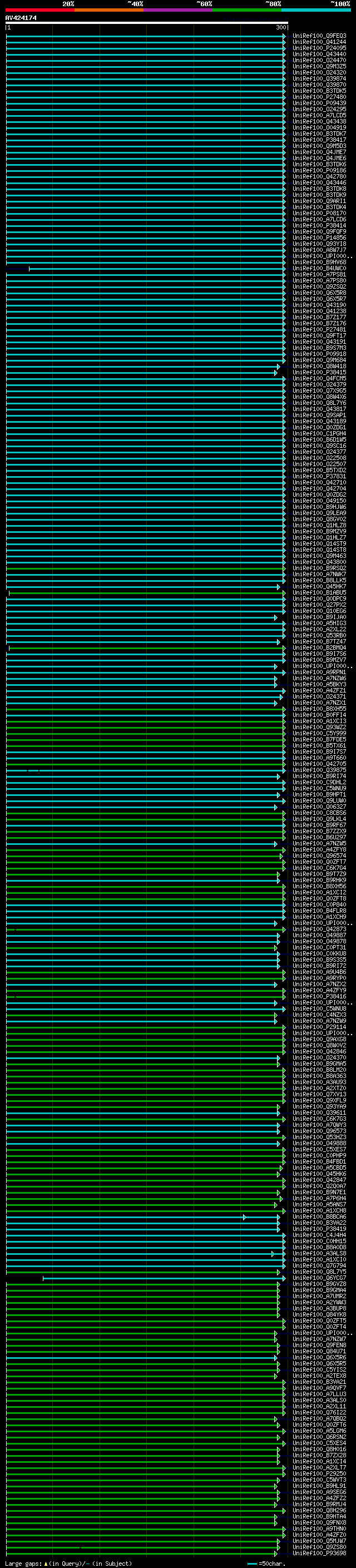Click the cyan ~100% identity legend segment
The image size is (356, 1568).
pos(316,10)
